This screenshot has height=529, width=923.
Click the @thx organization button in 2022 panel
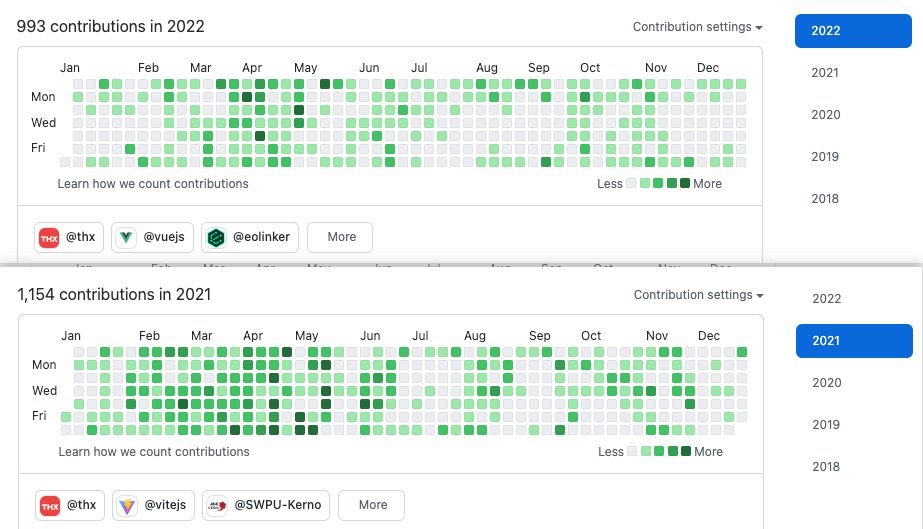point(69,237)
